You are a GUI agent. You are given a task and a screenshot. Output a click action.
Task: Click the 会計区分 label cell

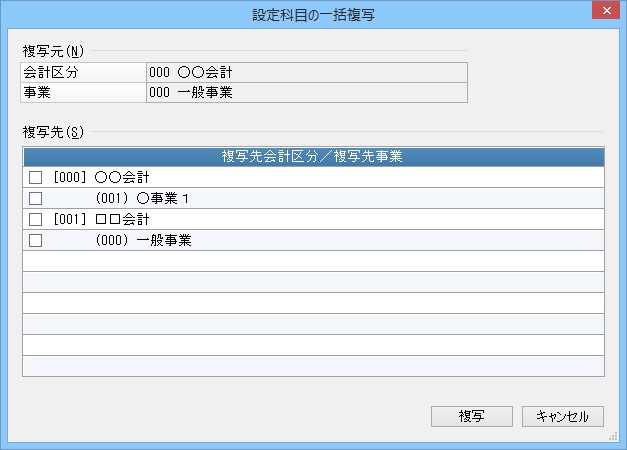84,72
